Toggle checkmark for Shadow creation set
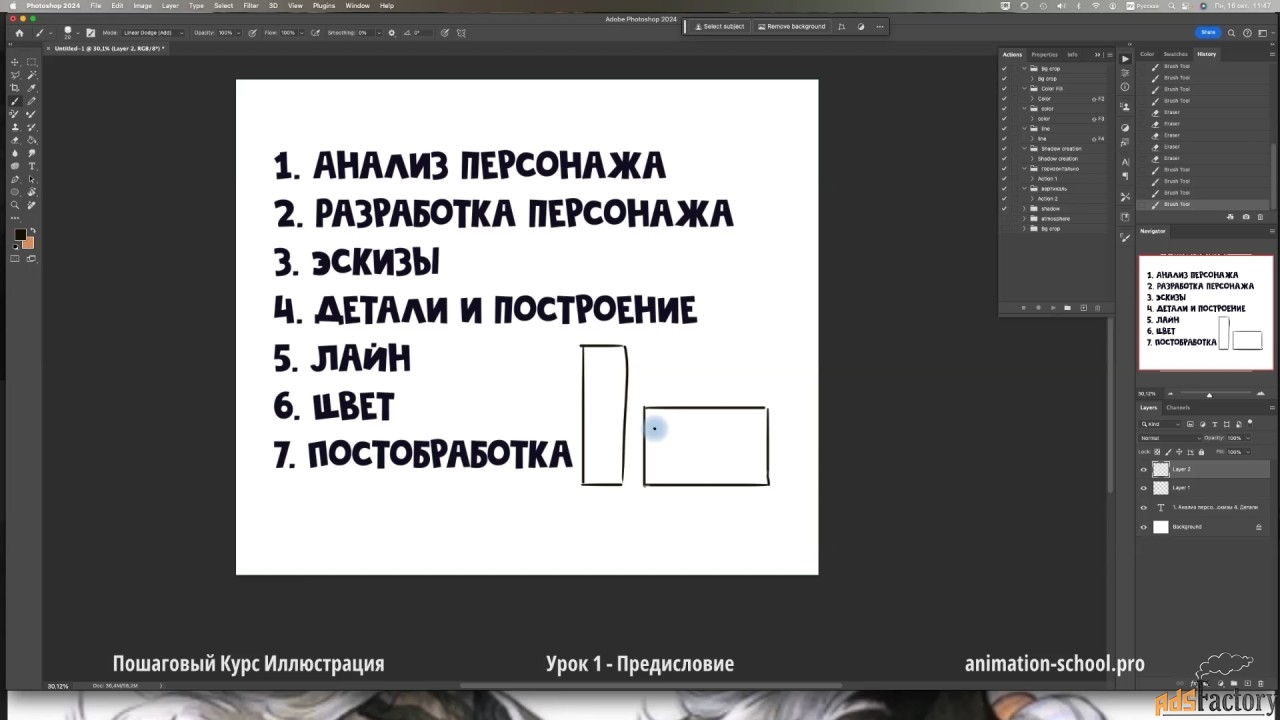This screenshot has width=1280, height=720. [x=1004, y=149]
